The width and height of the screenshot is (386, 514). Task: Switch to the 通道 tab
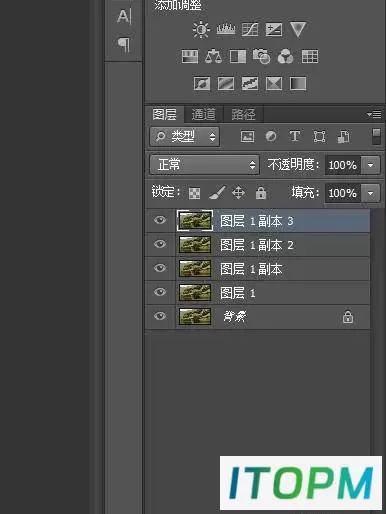pos(204,114)
